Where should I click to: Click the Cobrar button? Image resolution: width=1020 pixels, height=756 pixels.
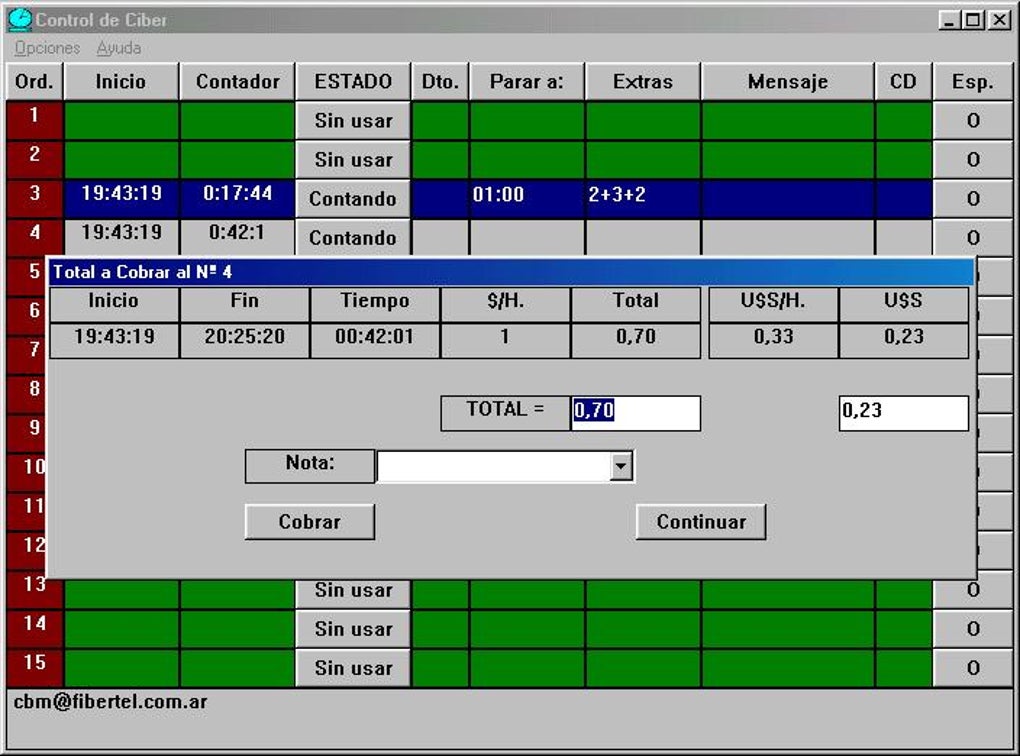click(x=308, y=521)
